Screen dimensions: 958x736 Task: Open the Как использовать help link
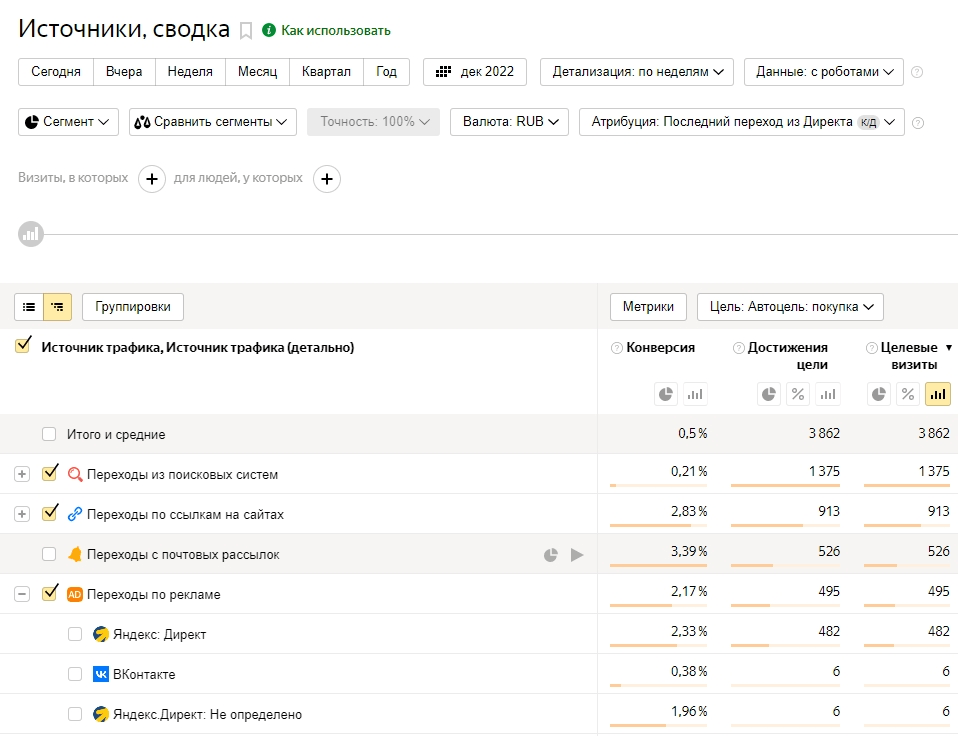click(335, 31)
